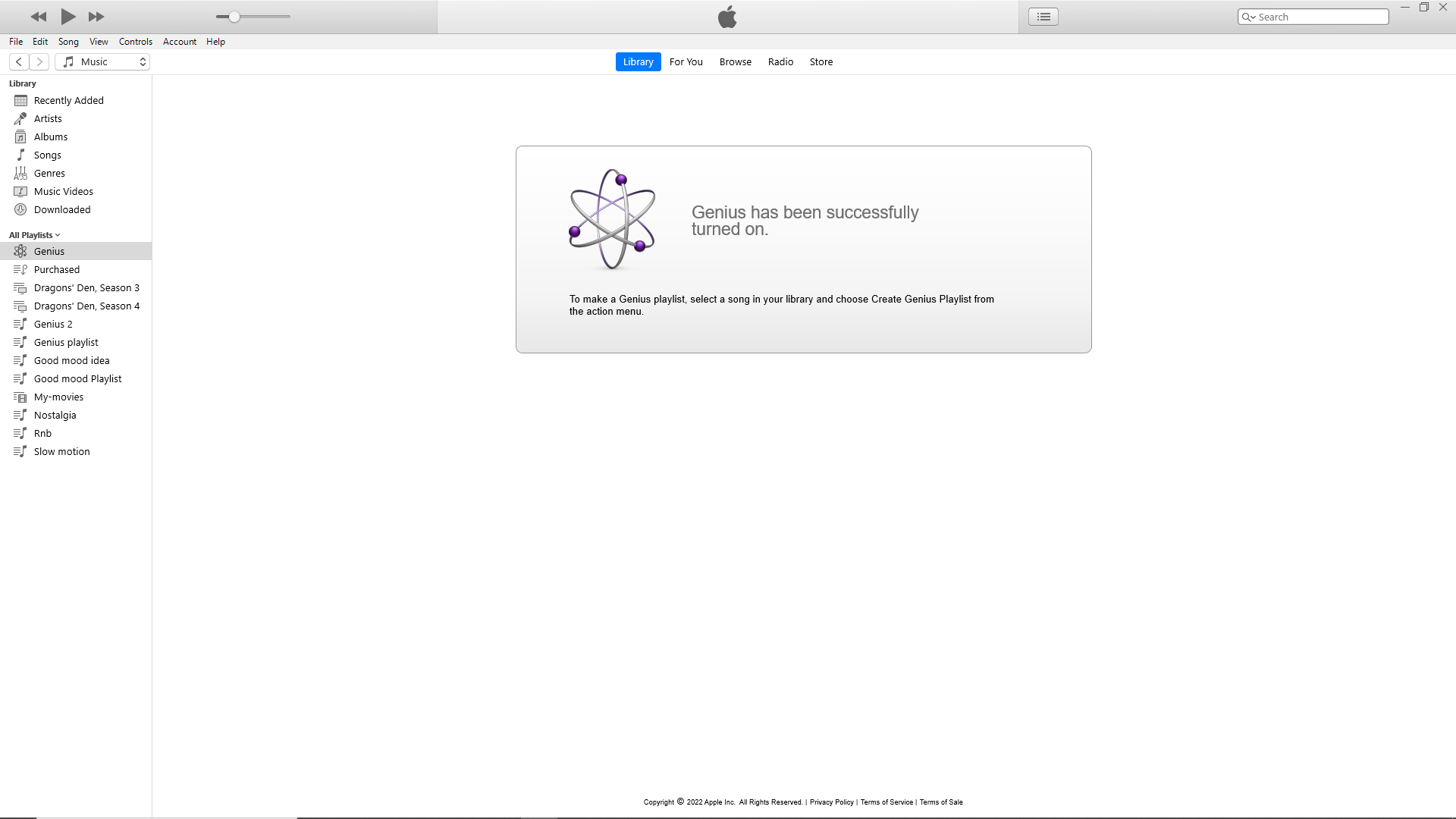The height and width of the screenshot is (819, 1456).
Task: Click the Recently Added grid icon
Action: click(x=20, y=100)
